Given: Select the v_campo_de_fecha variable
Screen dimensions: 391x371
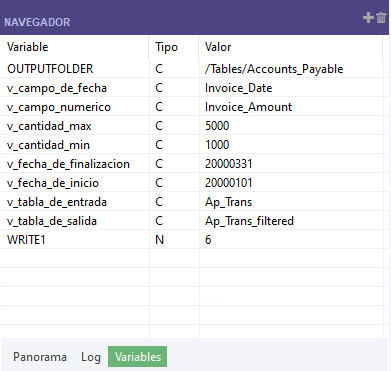Looking at the screenshot, I should pyautogui.click(x=57, y=88).
